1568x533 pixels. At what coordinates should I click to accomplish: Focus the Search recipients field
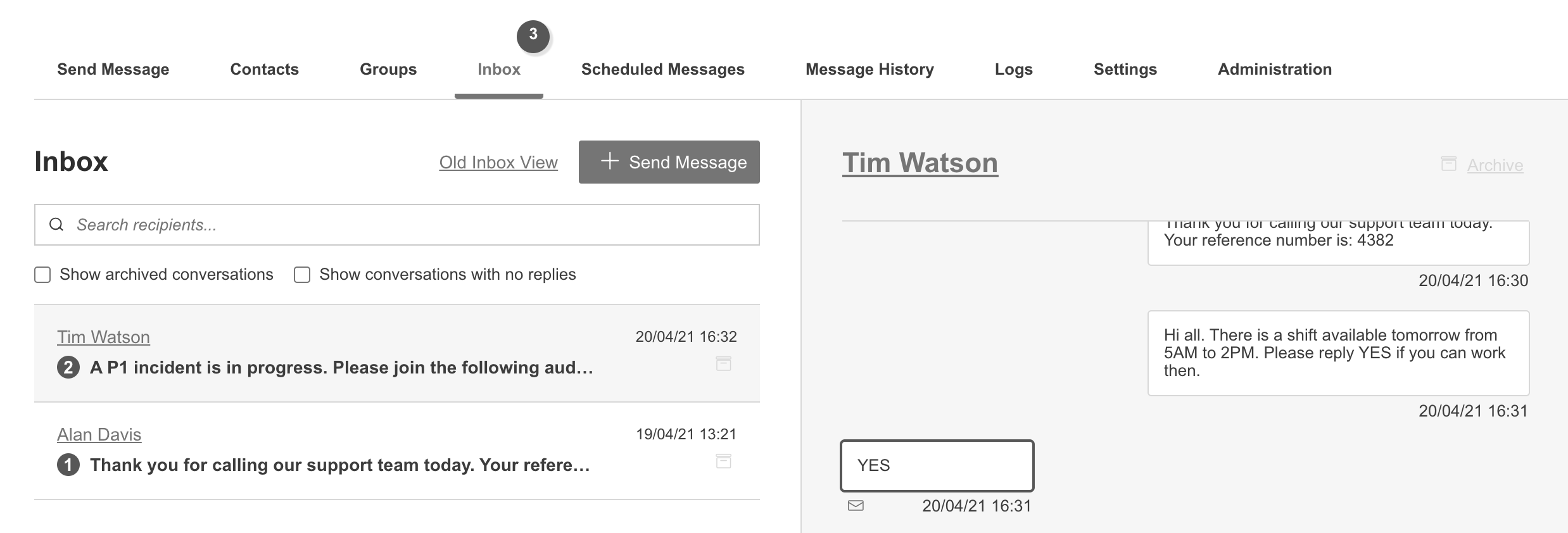[405, 225]
